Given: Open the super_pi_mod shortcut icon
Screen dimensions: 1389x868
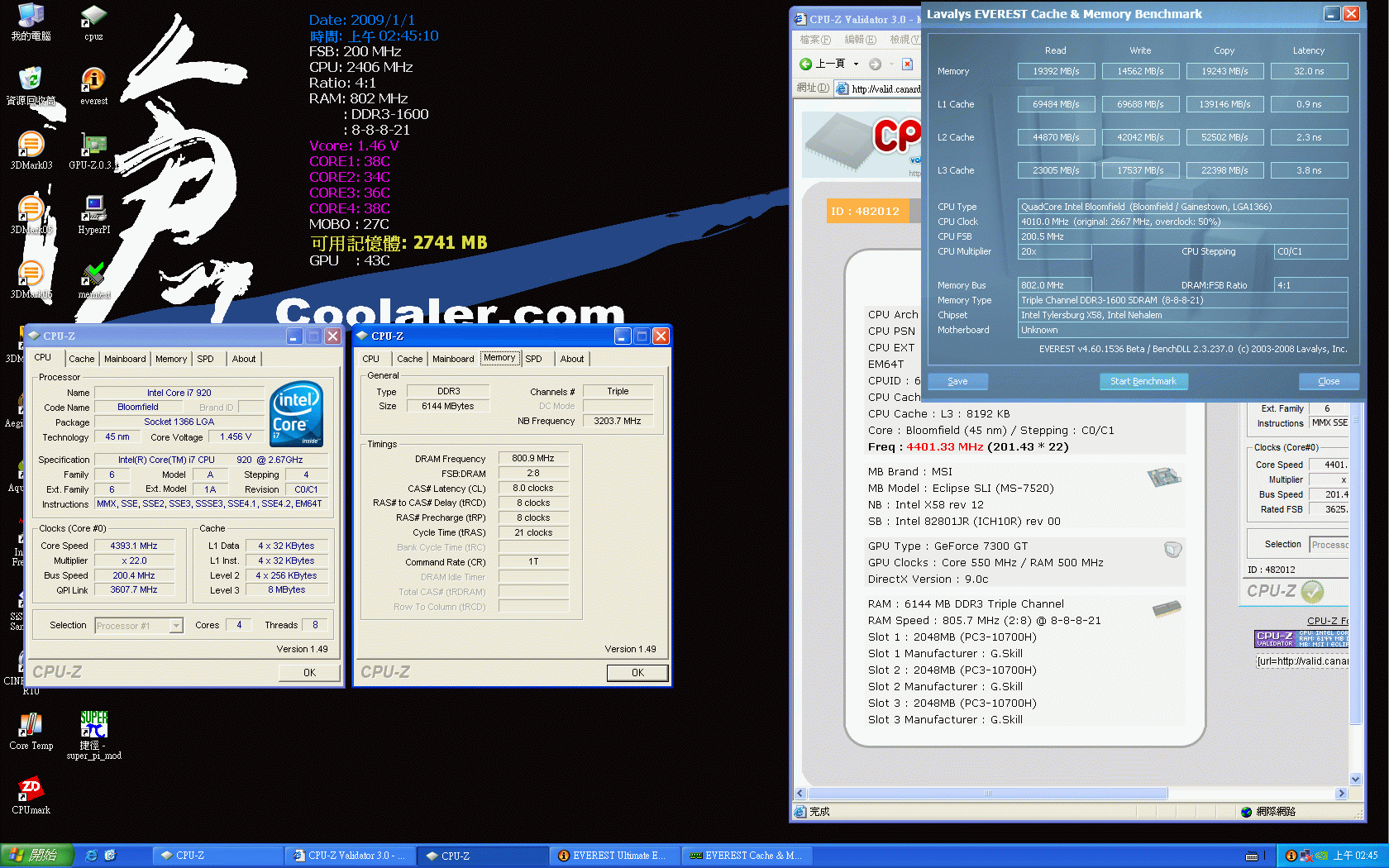Looking at the screenshot, I should (x=93, y=725).
